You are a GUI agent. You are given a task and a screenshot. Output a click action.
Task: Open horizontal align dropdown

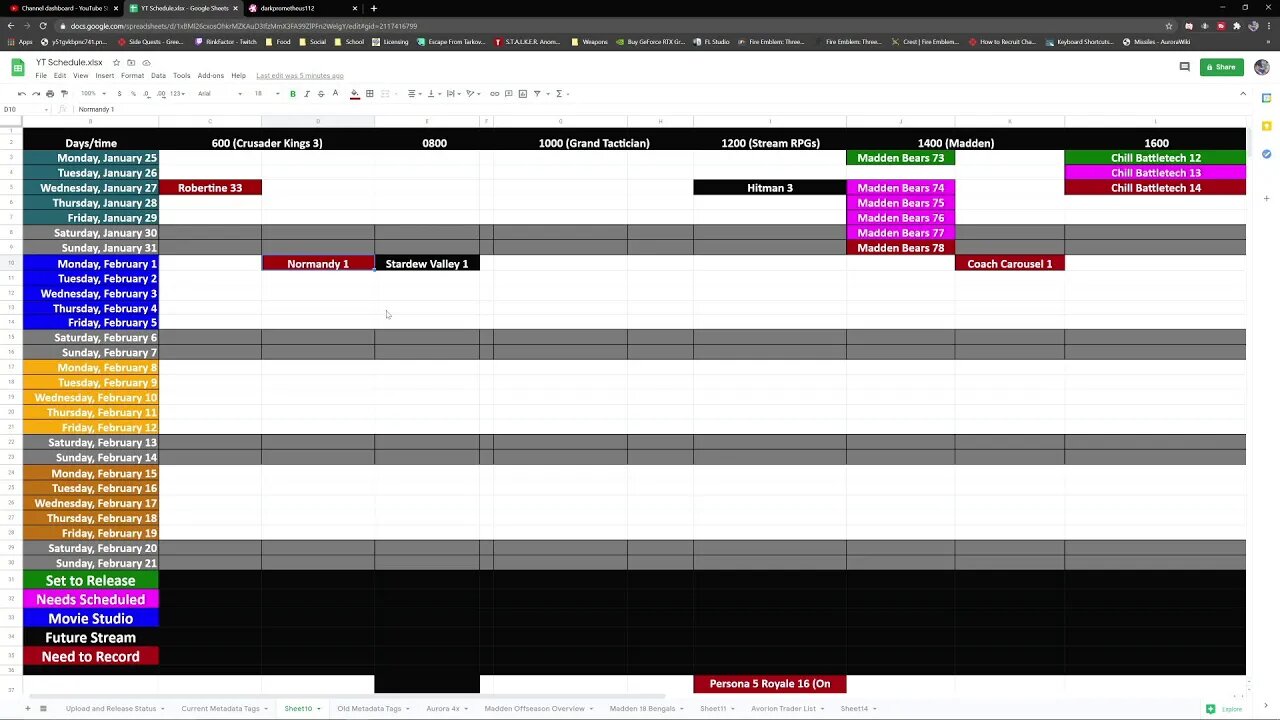point(414,94)
